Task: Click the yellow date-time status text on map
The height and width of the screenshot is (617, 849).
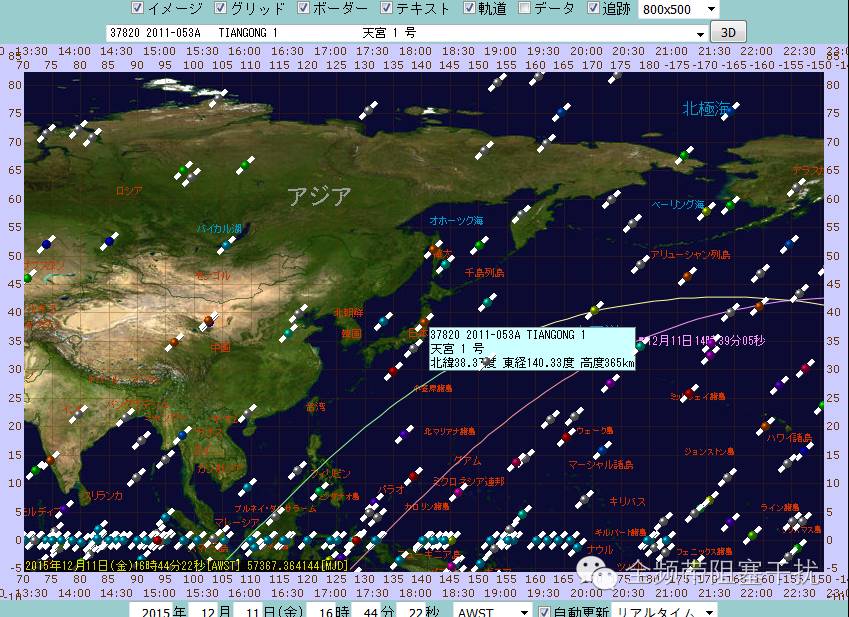Action: click(x=187, y=565)
